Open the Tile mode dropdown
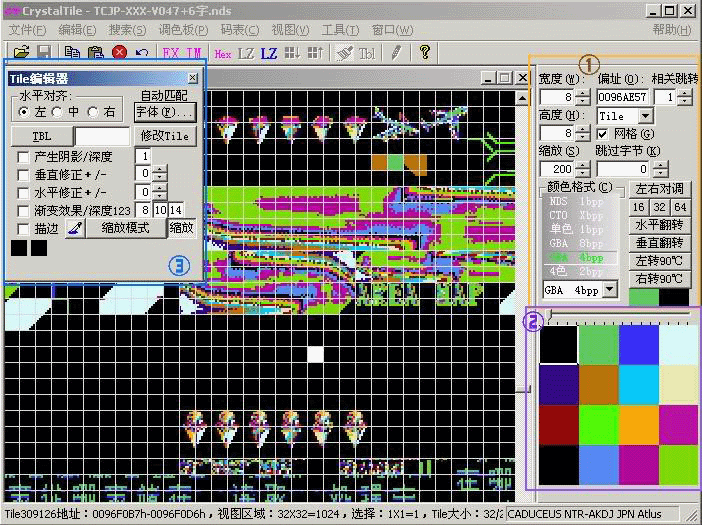 pyautogui.click(x=645, y=116)
